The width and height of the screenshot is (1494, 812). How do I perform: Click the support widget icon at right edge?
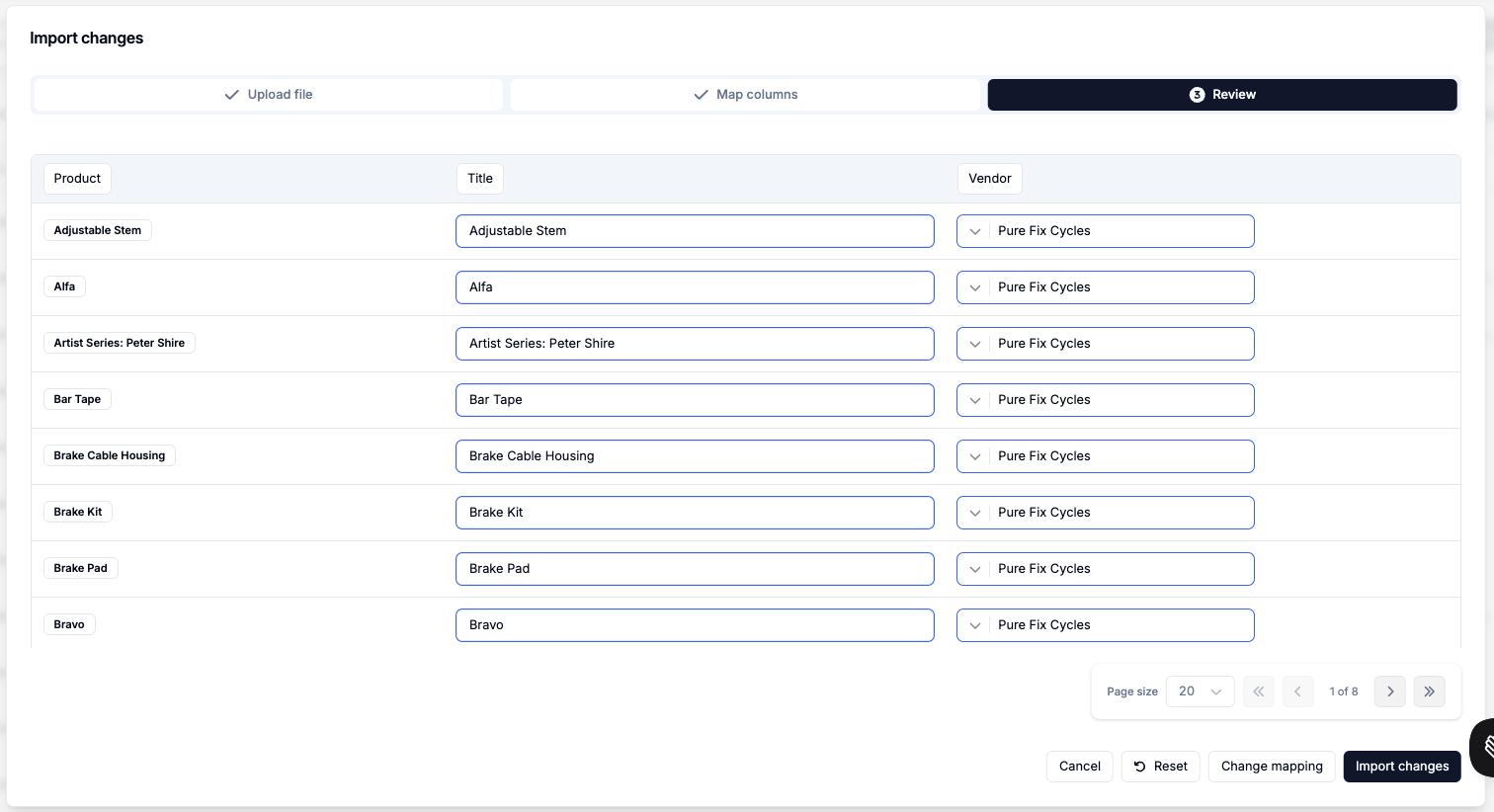(x=1484, y=748)
